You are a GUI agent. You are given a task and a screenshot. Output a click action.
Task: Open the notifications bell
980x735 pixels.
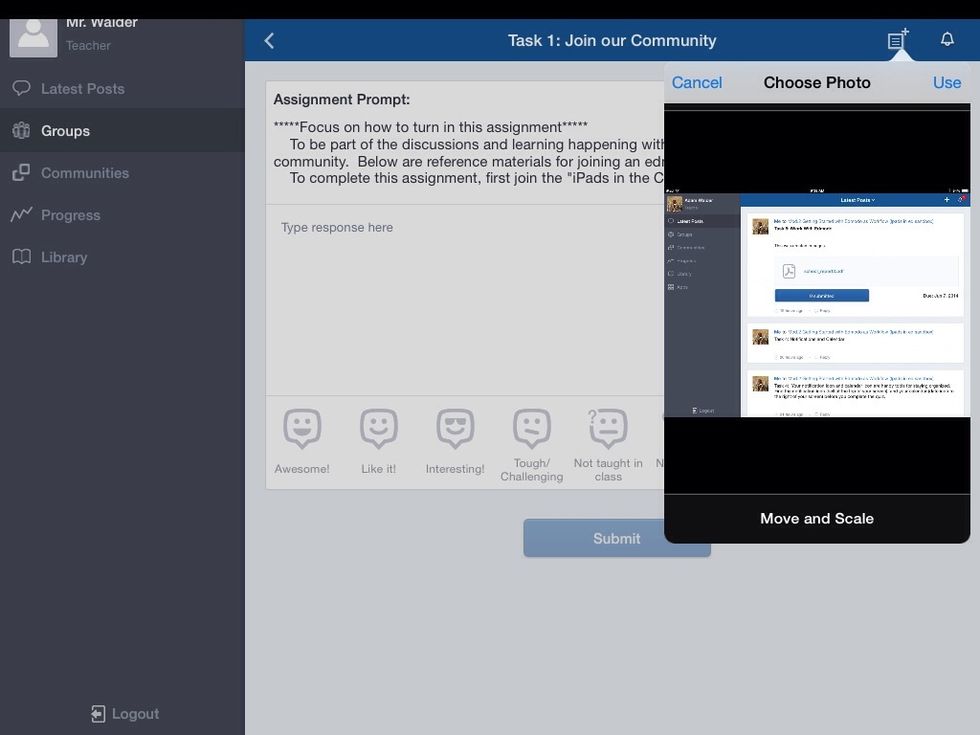point(946,40)
